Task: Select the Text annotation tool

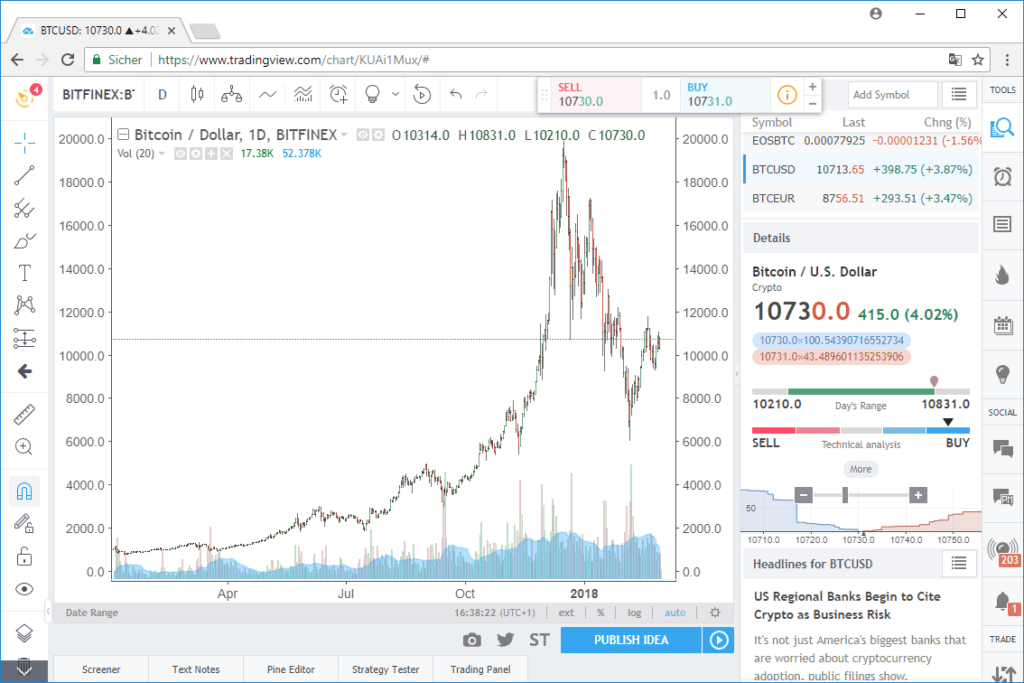Action: [24, 273]
